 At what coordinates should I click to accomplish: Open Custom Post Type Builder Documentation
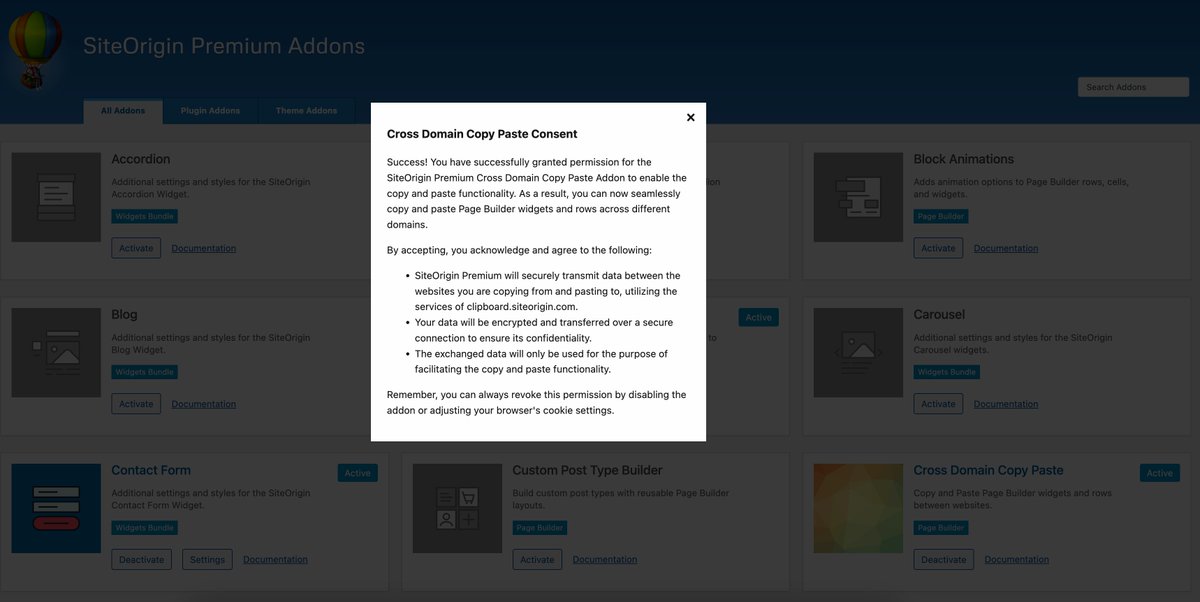tap(605, 559)
